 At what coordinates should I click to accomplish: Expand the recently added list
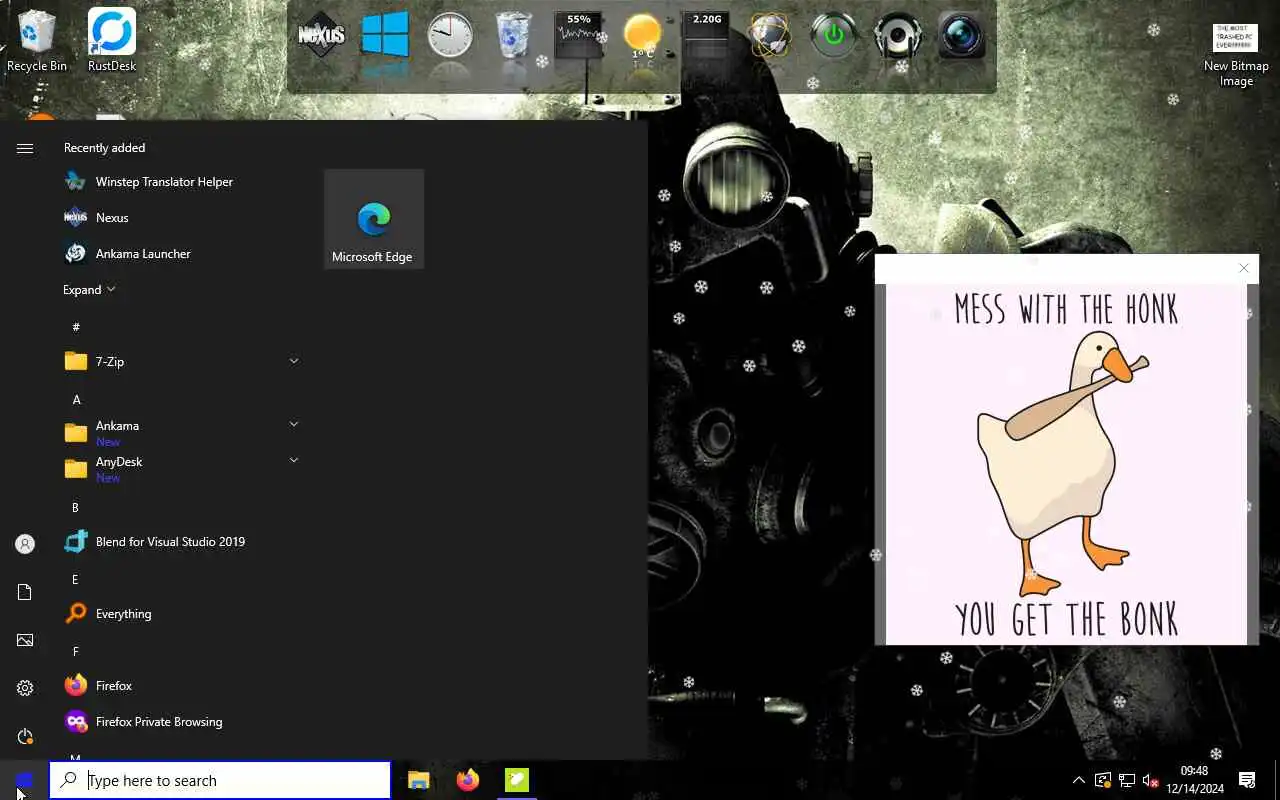click(89, 290)
